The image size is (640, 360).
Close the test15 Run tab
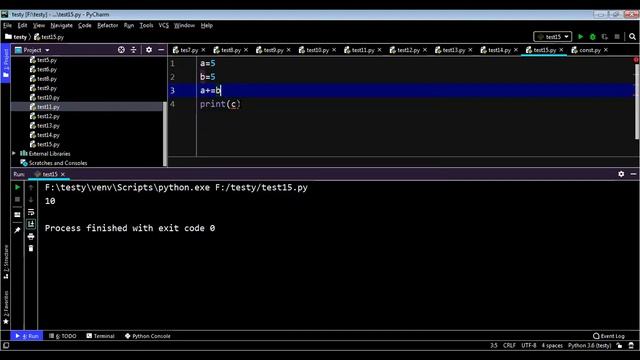click(x=62, y=174)
